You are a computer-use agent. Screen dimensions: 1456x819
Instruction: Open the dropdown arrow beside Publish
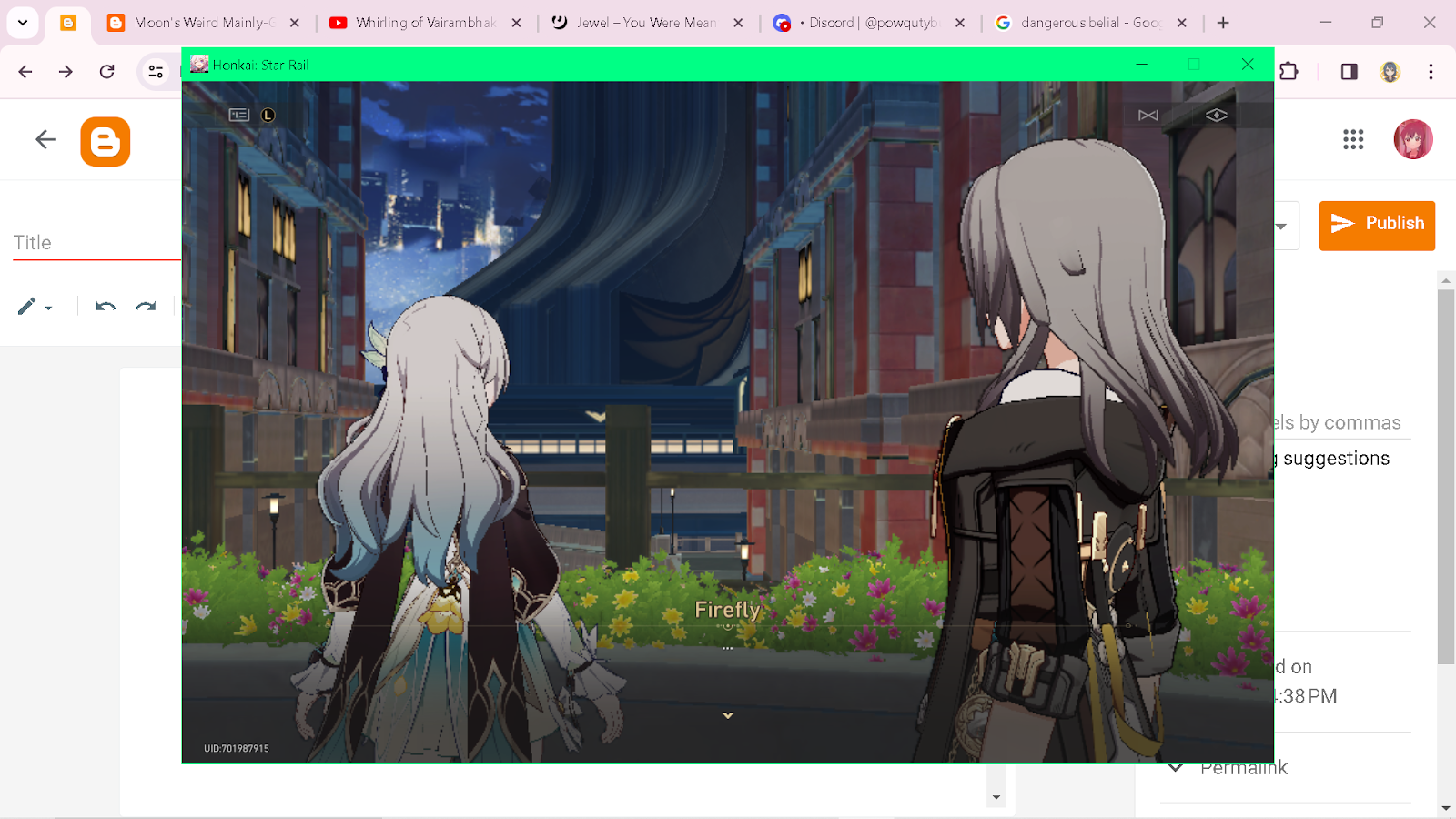point(1281,226)
